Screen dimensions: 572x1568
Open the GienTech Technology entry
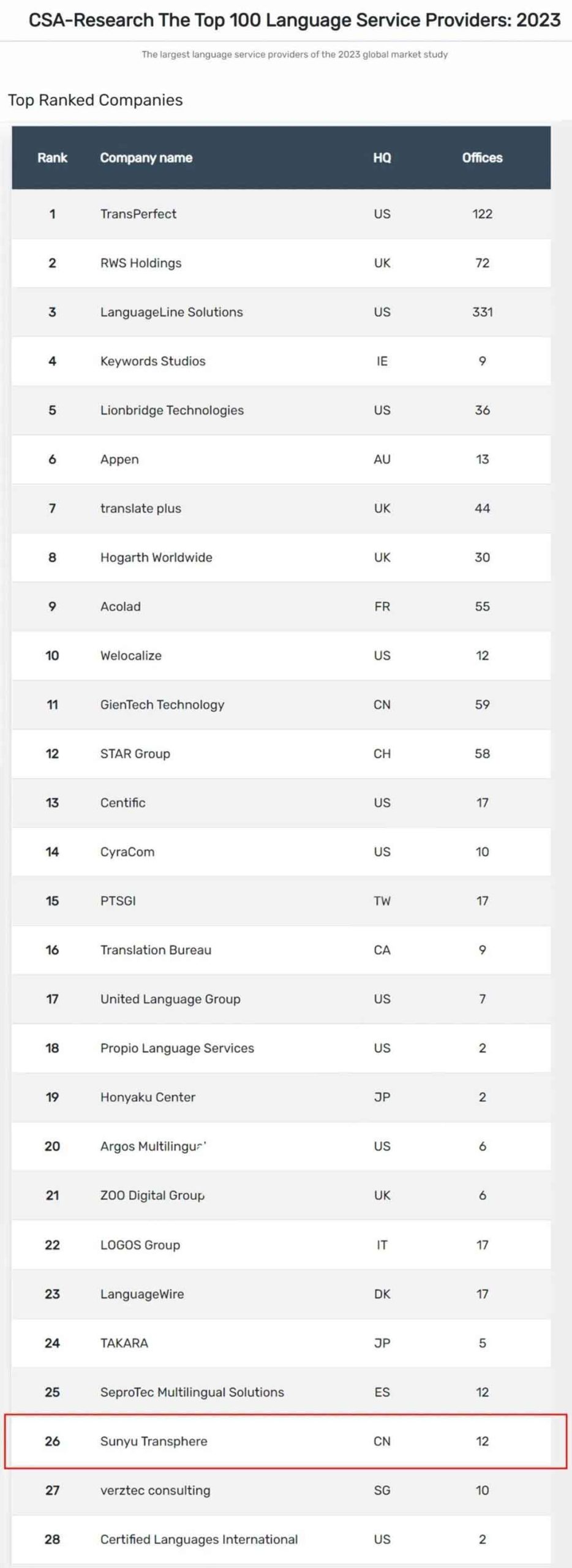(x=162, y=704)
